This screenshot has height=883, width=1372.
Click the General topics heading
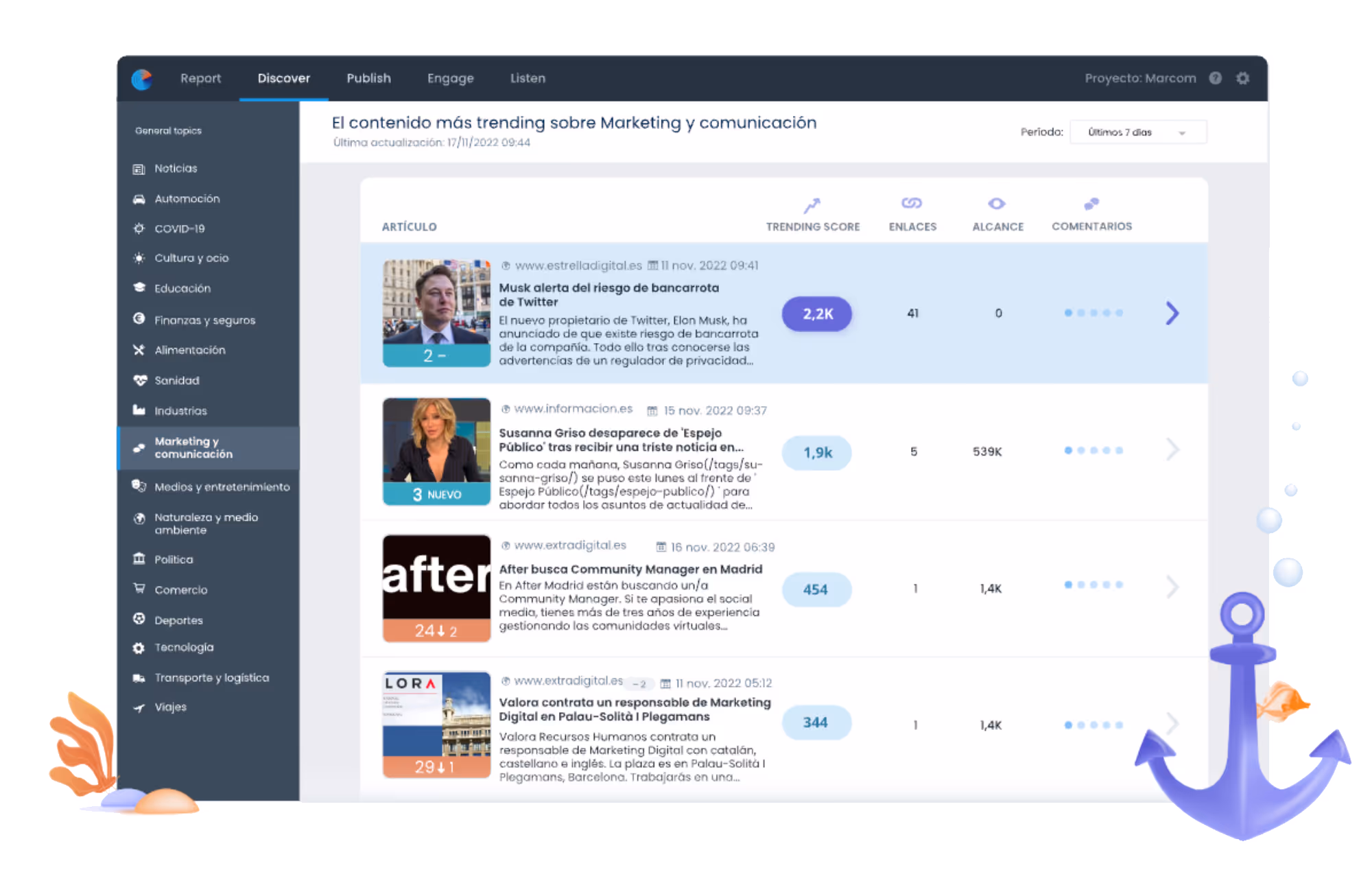click(x=168, y=130)
